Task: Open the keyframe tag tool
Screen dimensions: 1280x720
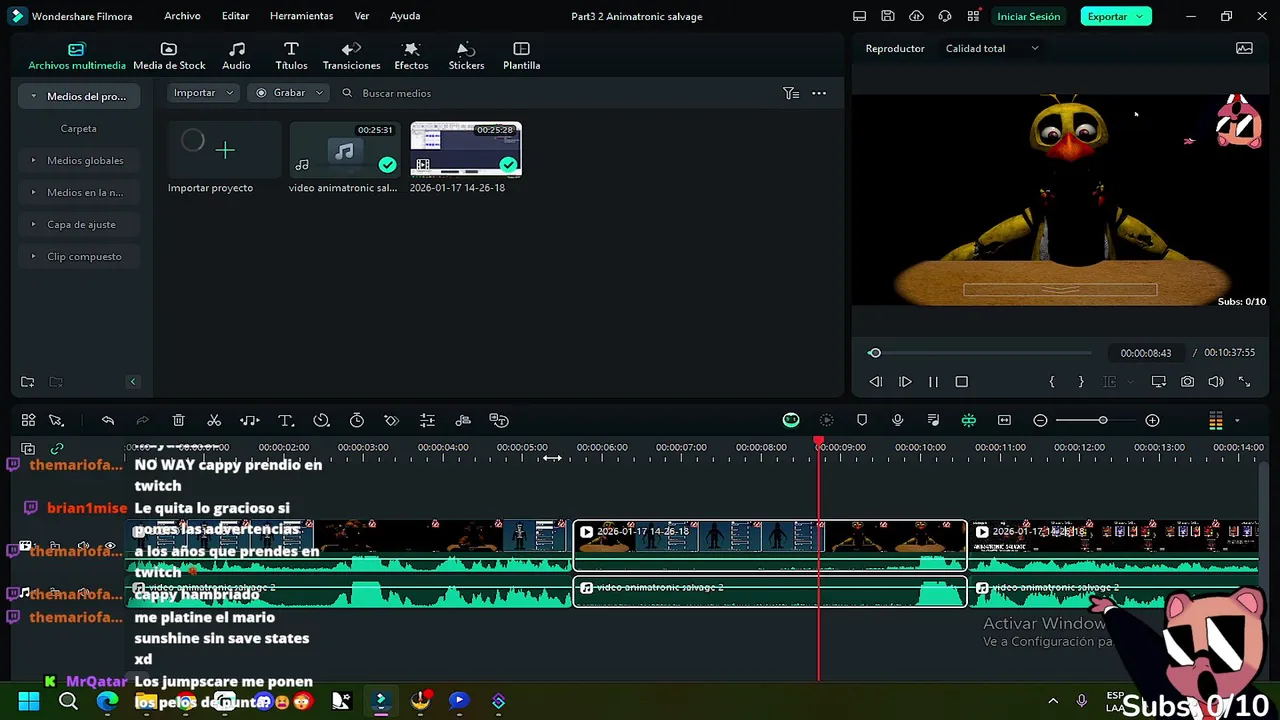Action: pos(391,421)
